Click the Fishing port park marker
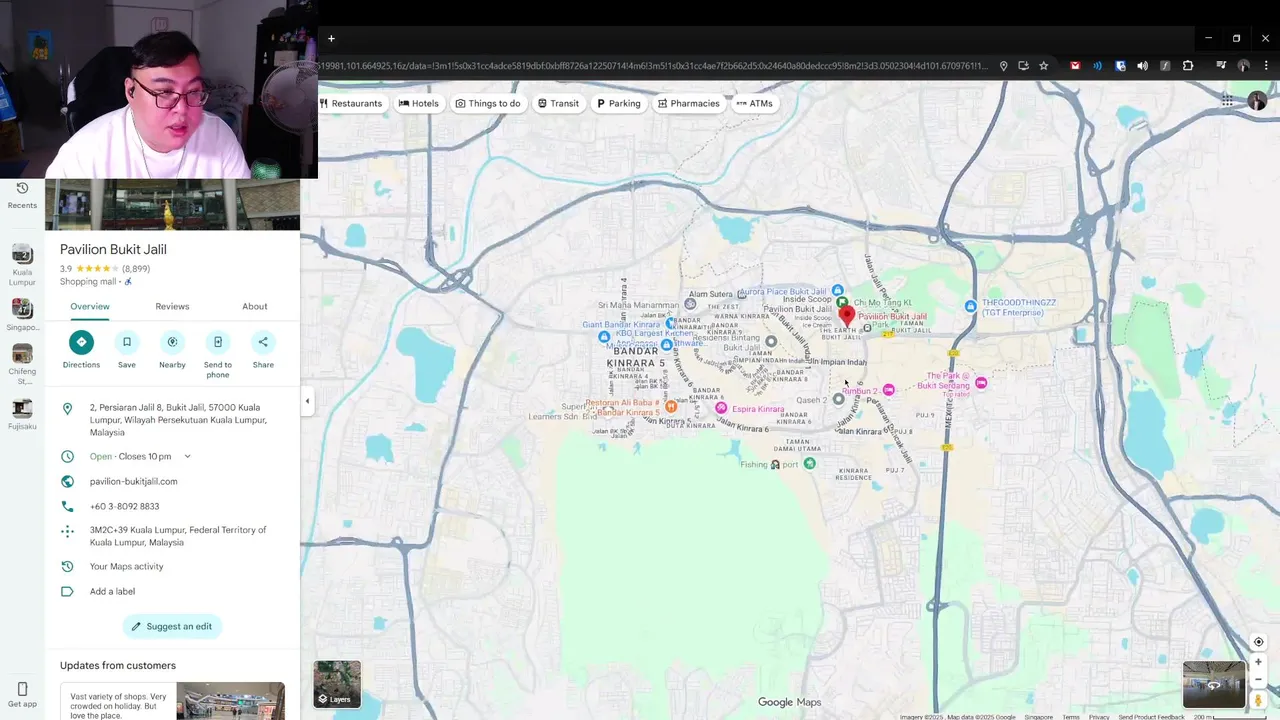 pos(809,463)
